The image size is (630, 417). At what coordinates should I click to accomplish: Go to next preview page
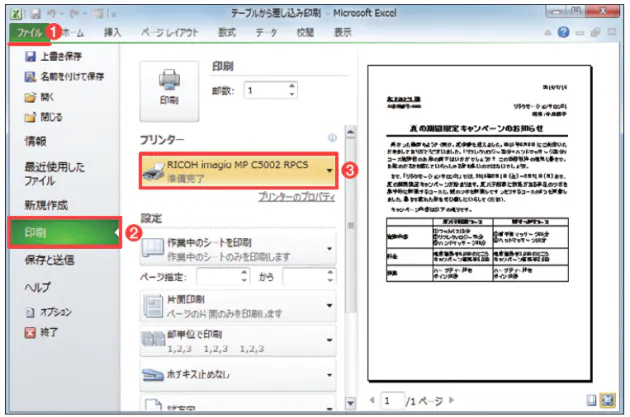pos(451,400)
